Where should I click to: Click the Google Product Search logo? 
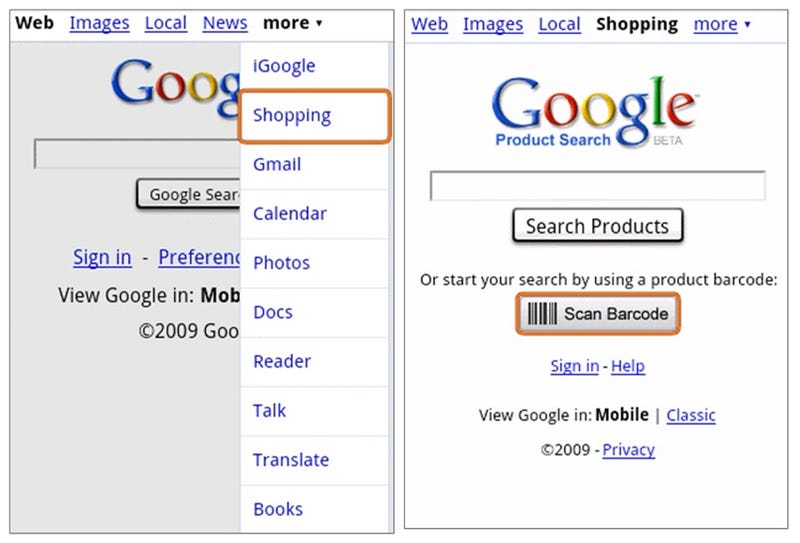595,112
